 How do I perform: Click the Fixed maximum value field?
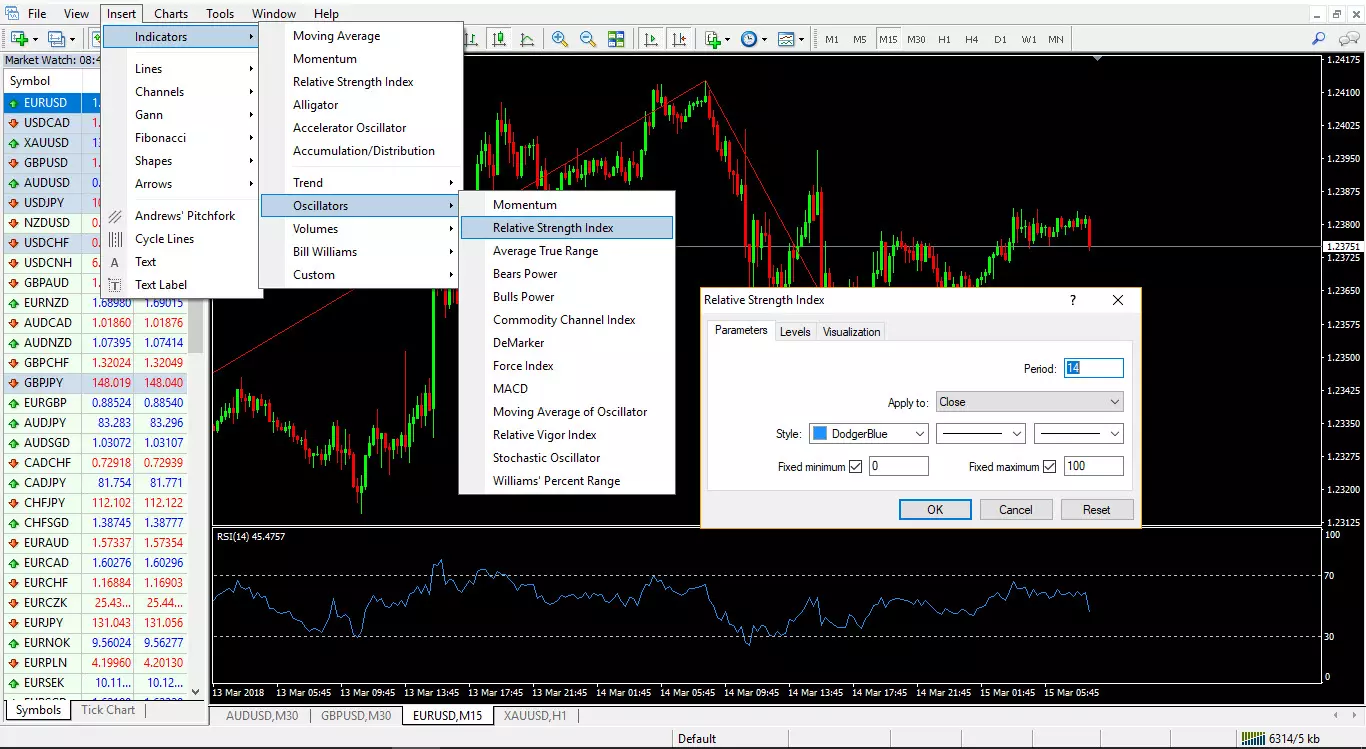pos(1093,466)
